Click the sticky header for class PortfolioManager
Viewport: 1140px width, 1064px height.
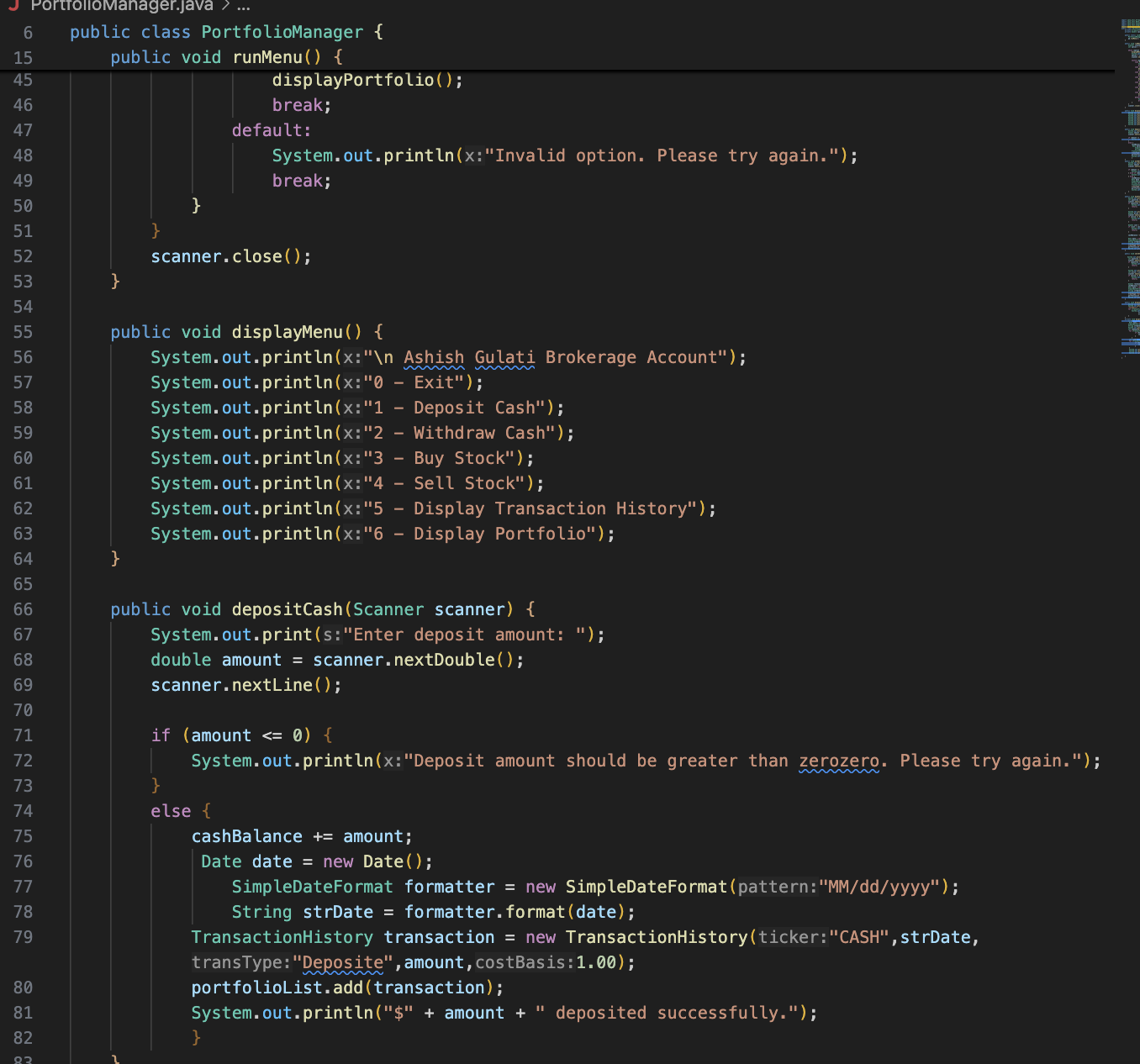282,32
